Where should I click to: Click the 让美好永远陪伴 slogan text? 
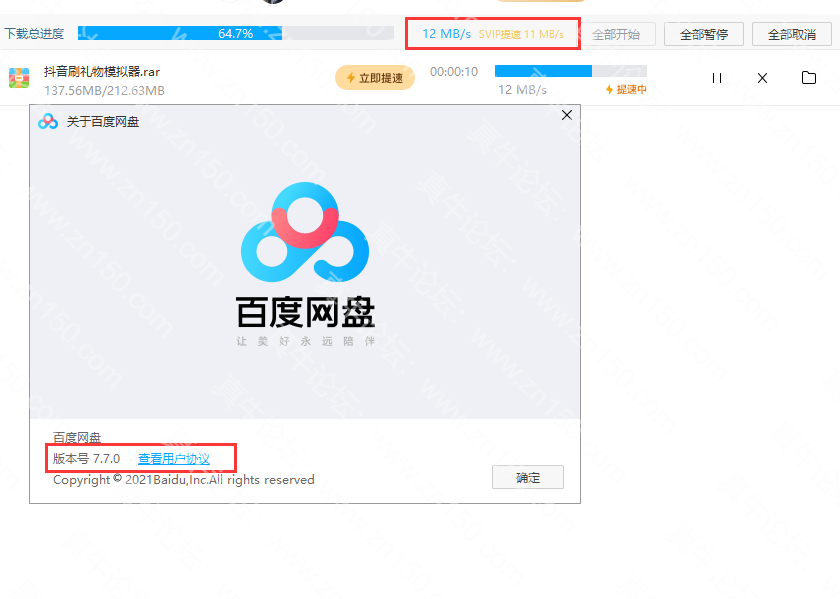[x=305, y=341]
